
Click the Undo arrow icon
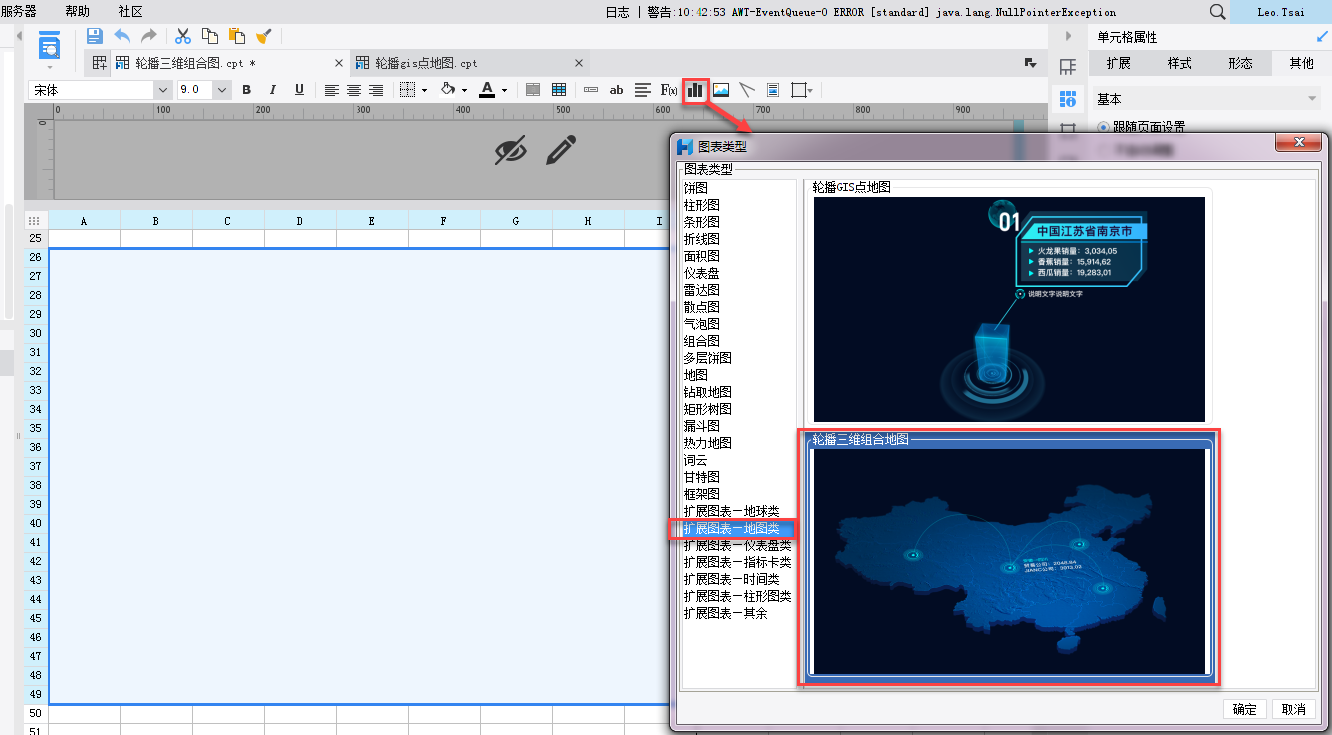122,36
